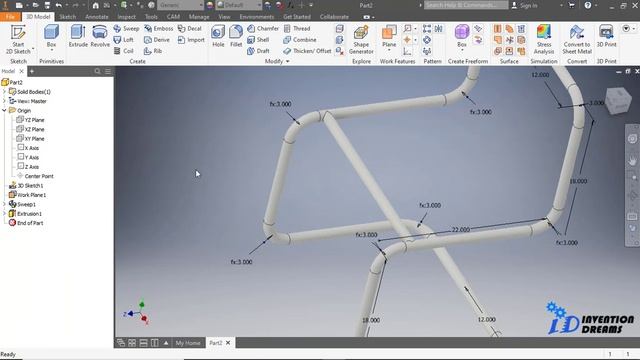Image resolution: width=640 pixels, height=360 pixels.
Task: Open the File menu
Action: (10, 17)
